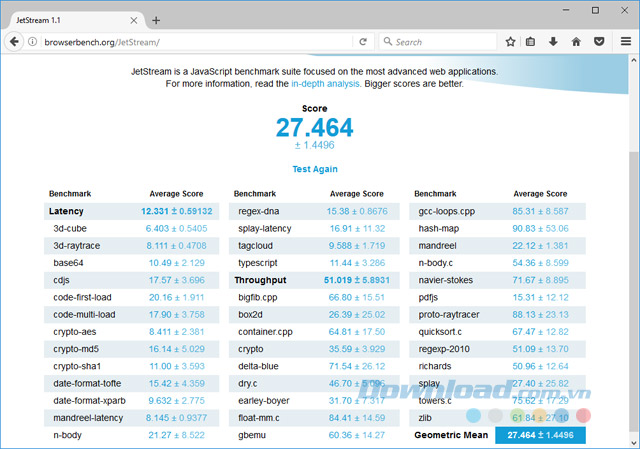Select the base64 score 10.49 ± 2.129

(177, 263)
